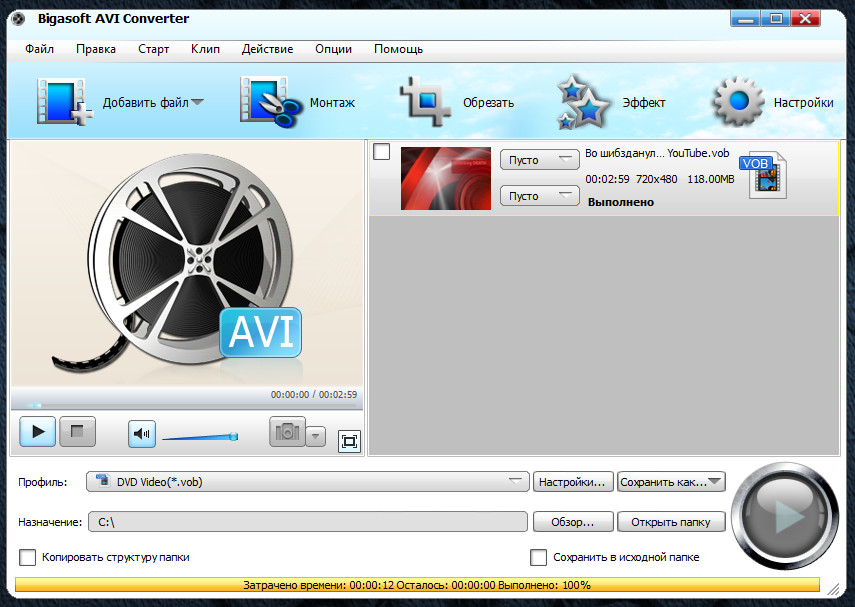Open the Правка menu
Viewport: 855px width, 607px height.
(96, 49)
